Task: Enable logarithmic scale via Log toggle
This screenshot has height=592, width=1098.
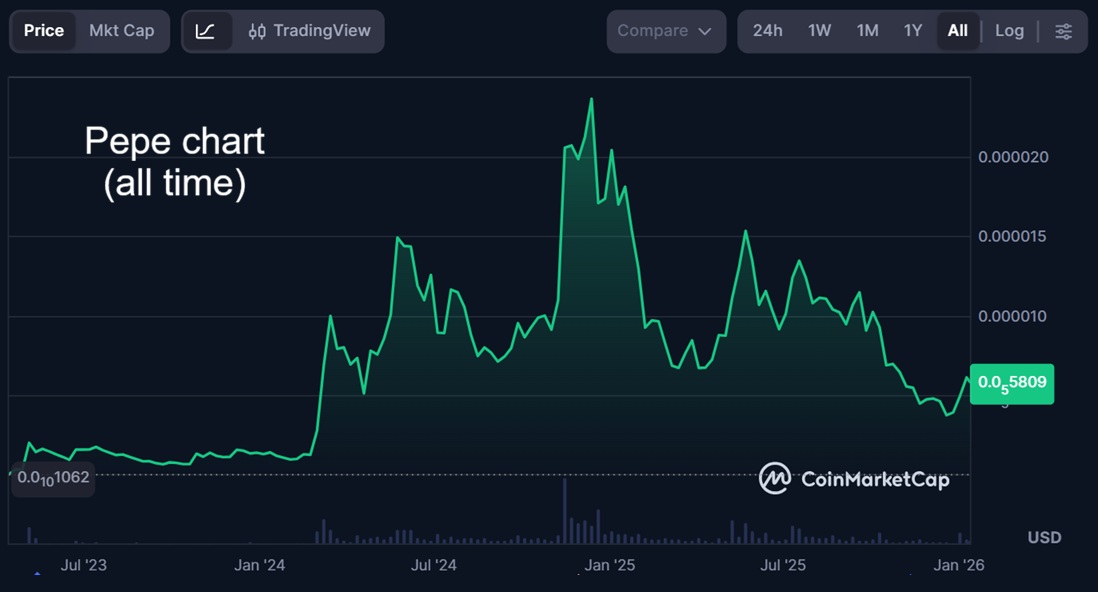Action: coord(1009,31)
